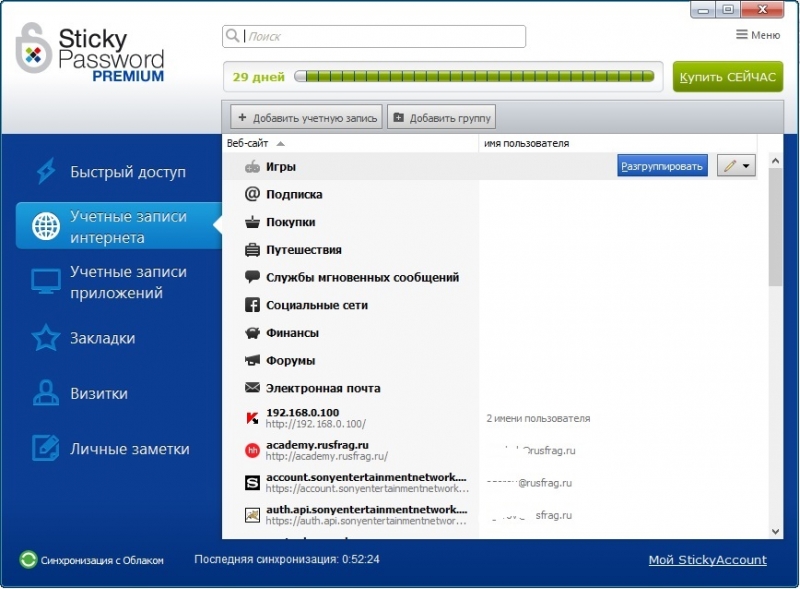Screen dimensions: 800x589
Task: Open Закладки via the star icon
Action: click(46, 337)
